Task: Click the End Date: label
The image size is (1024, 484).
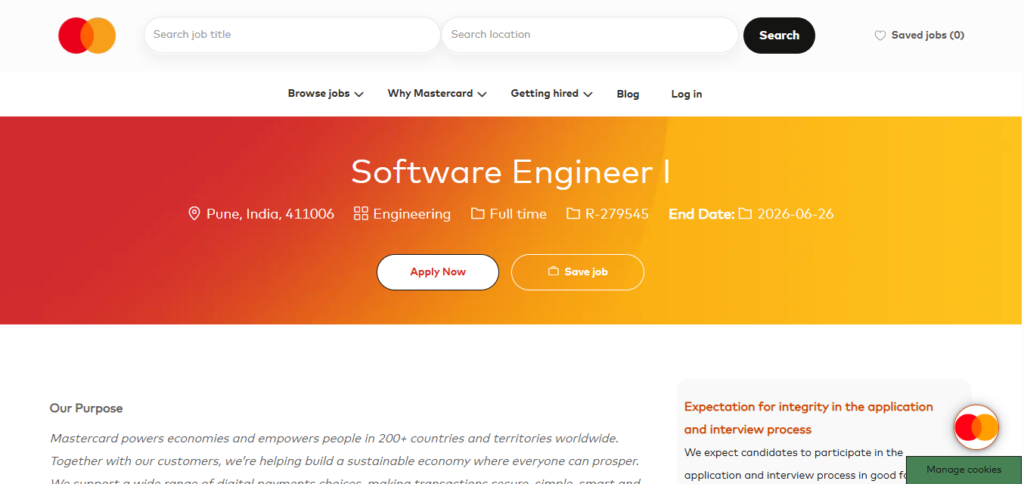Action: click(x=701, y=214)
